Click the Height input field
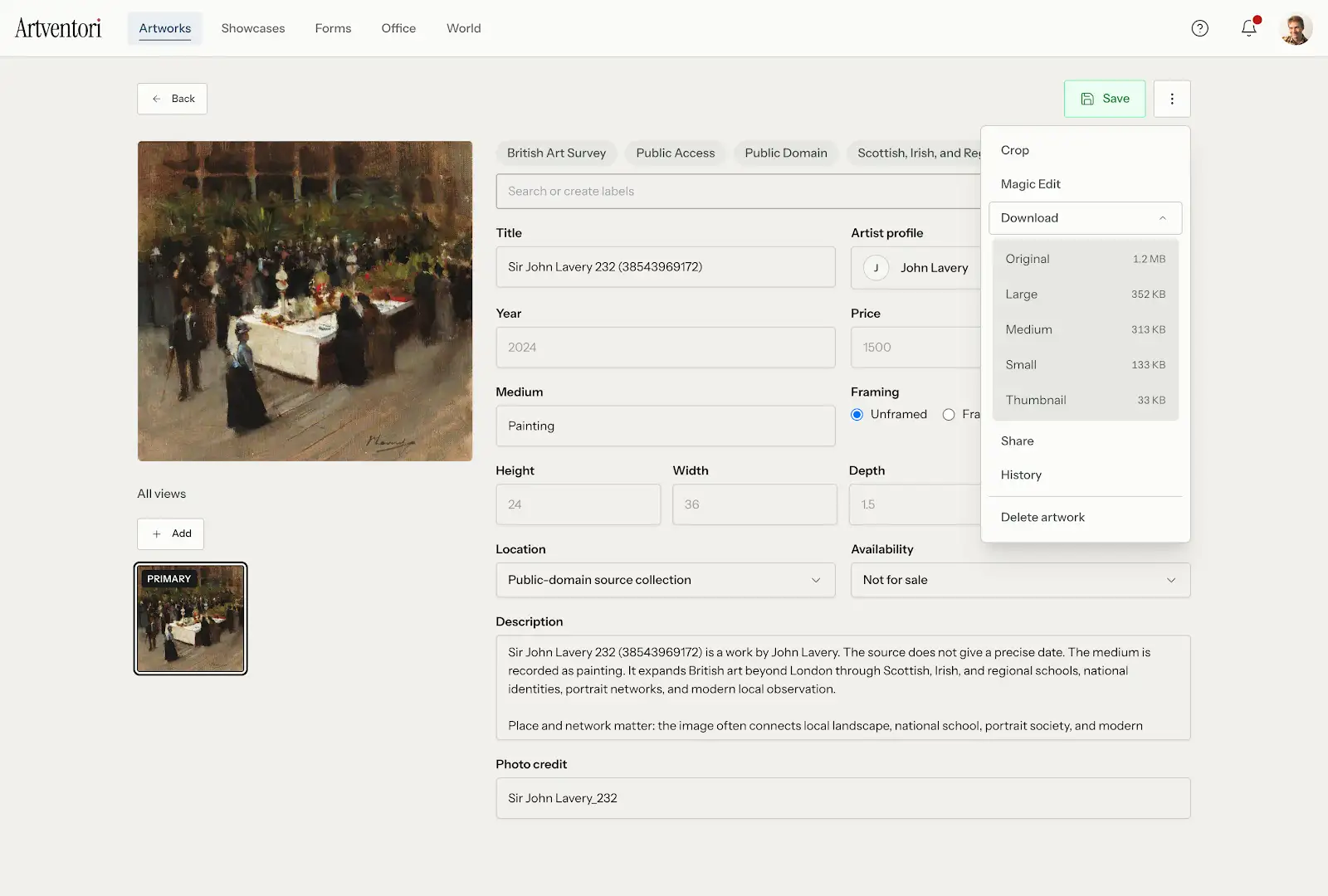1328x896 pixels. click(579, 504)
